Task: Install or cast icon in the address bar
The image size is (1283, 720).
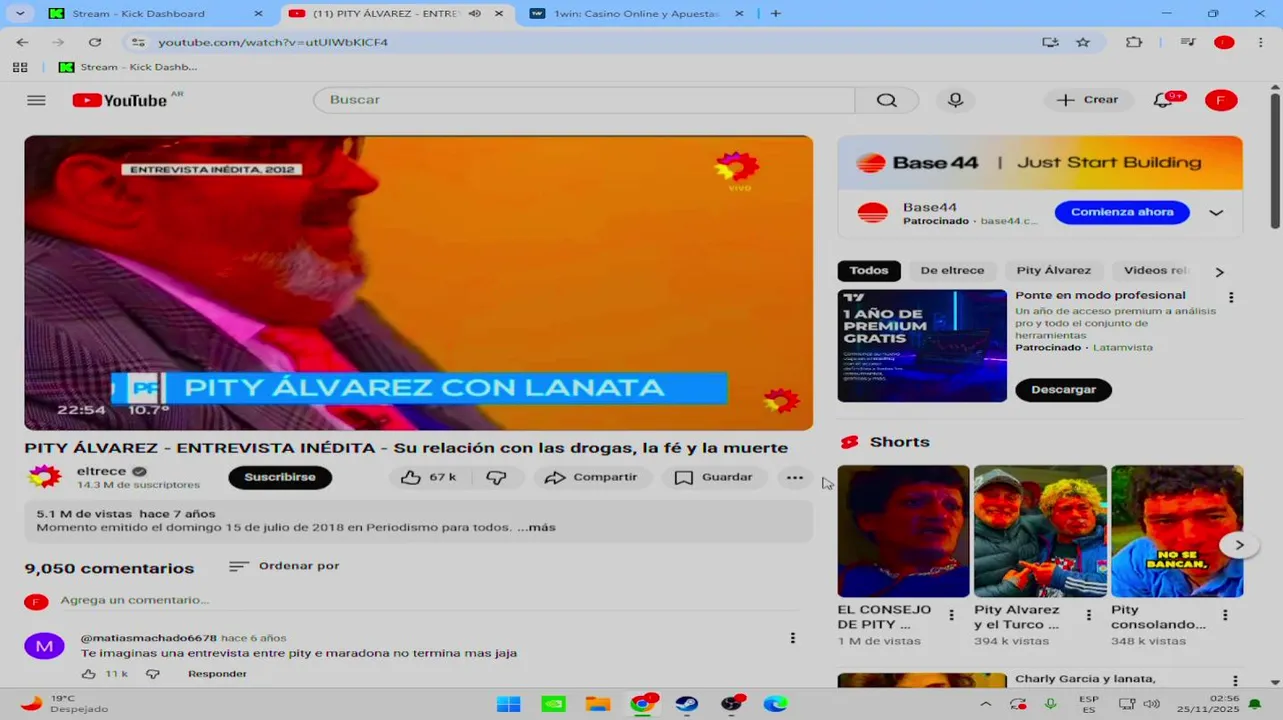Action: click(1050, 42)
